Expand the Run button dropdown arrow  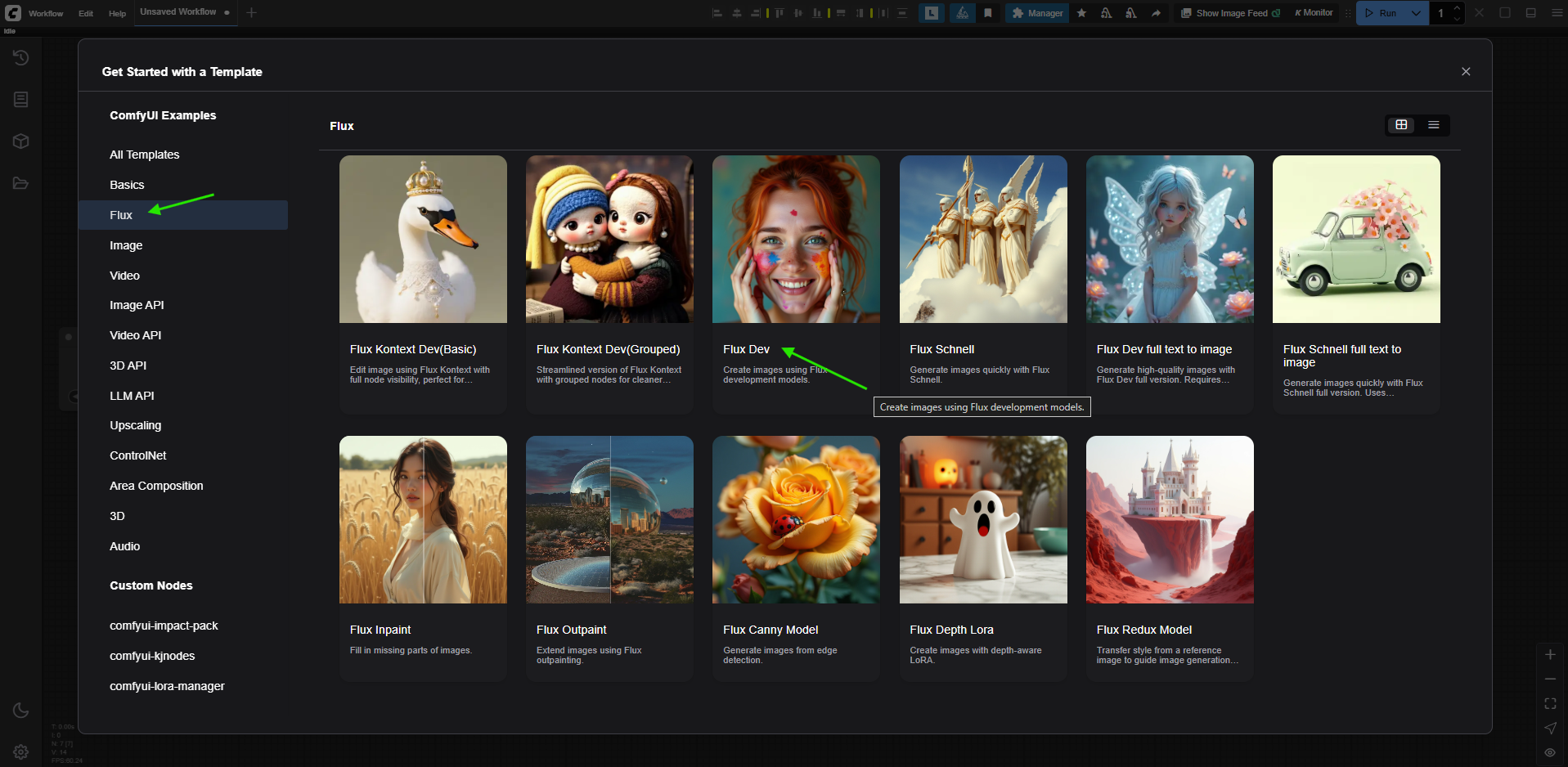click(x=1416, y=13)
